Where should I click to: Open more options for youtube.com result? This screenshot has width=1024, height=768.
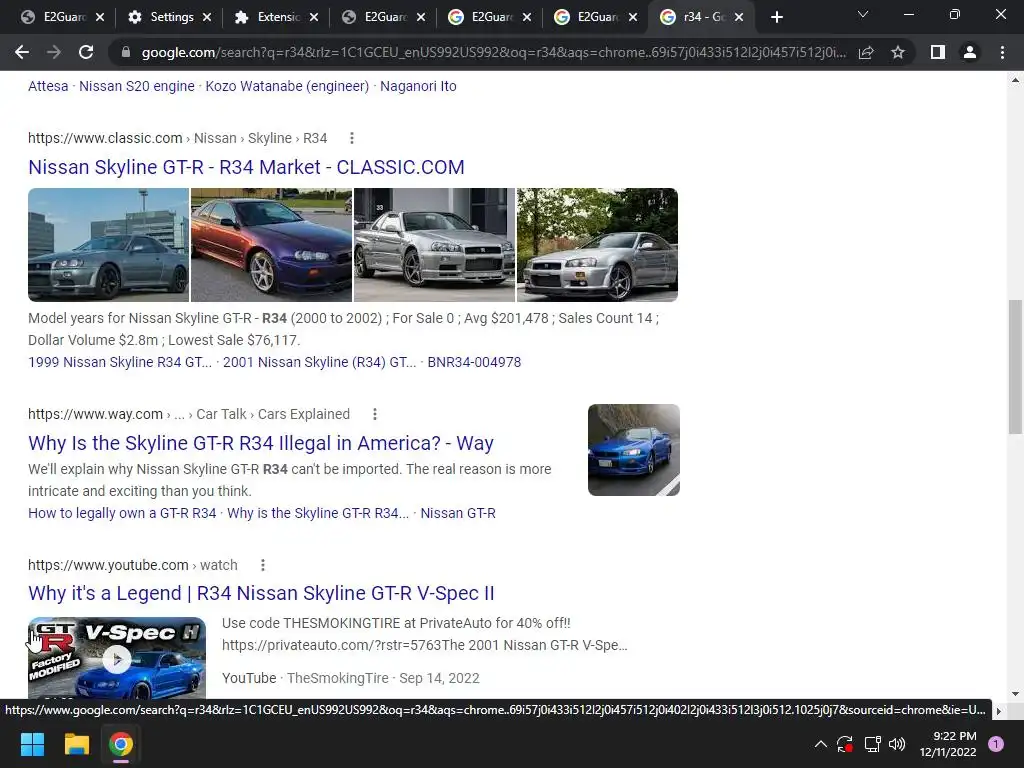pos(263,565)
